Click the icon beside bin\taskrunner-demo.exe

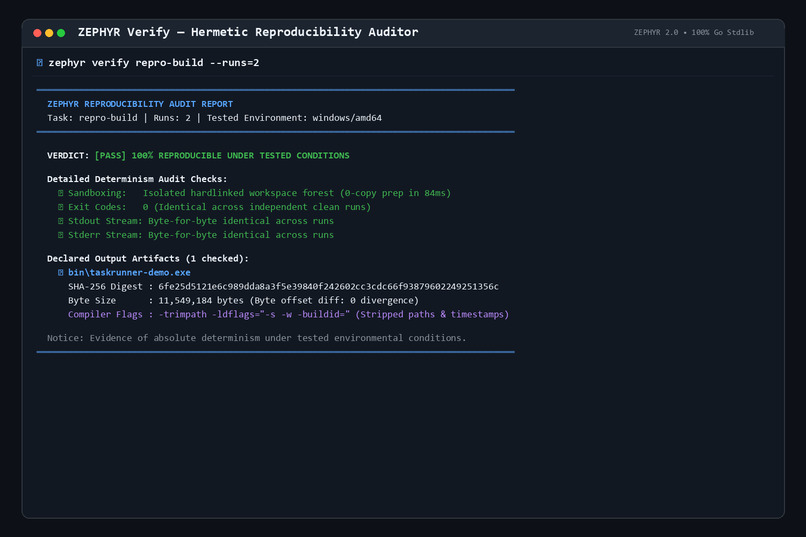[61, 272]
